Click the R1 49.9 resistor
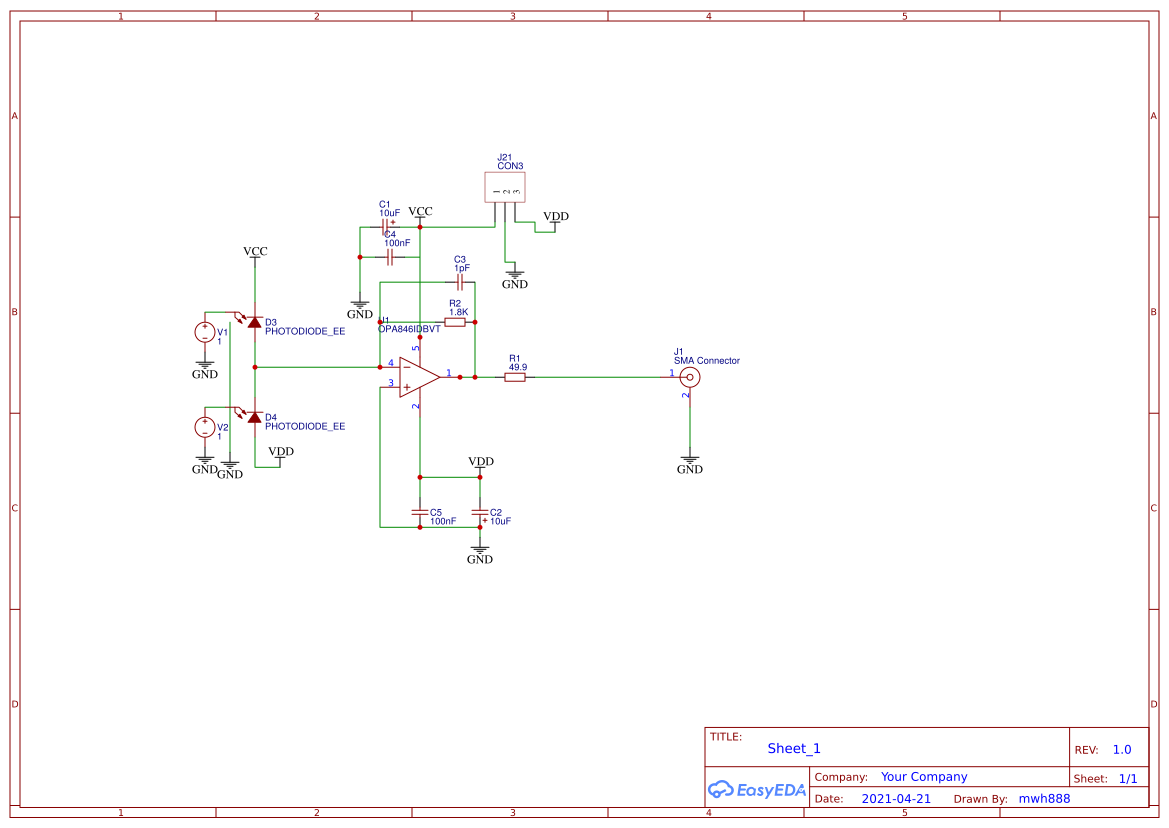The height and width of the screenshot is (828, 1169). click(516, 377)
